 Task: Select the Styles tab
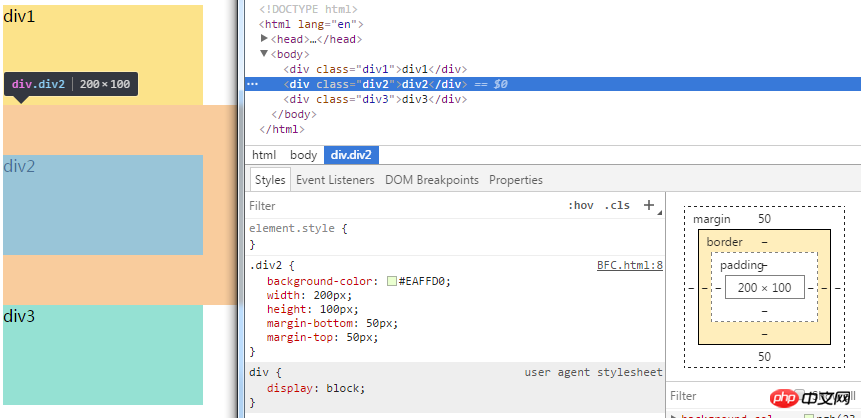270,180
